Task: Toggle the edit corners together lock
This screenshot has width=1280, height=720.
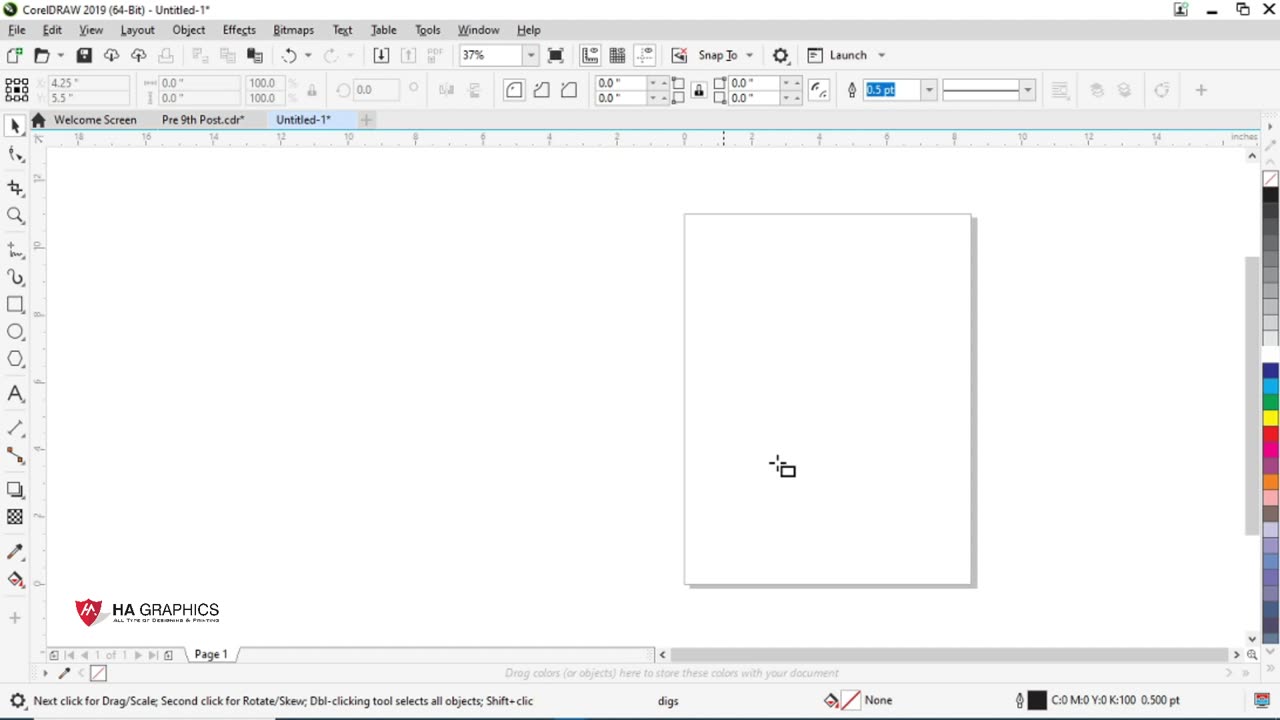Action: click(x=698, y=90)
